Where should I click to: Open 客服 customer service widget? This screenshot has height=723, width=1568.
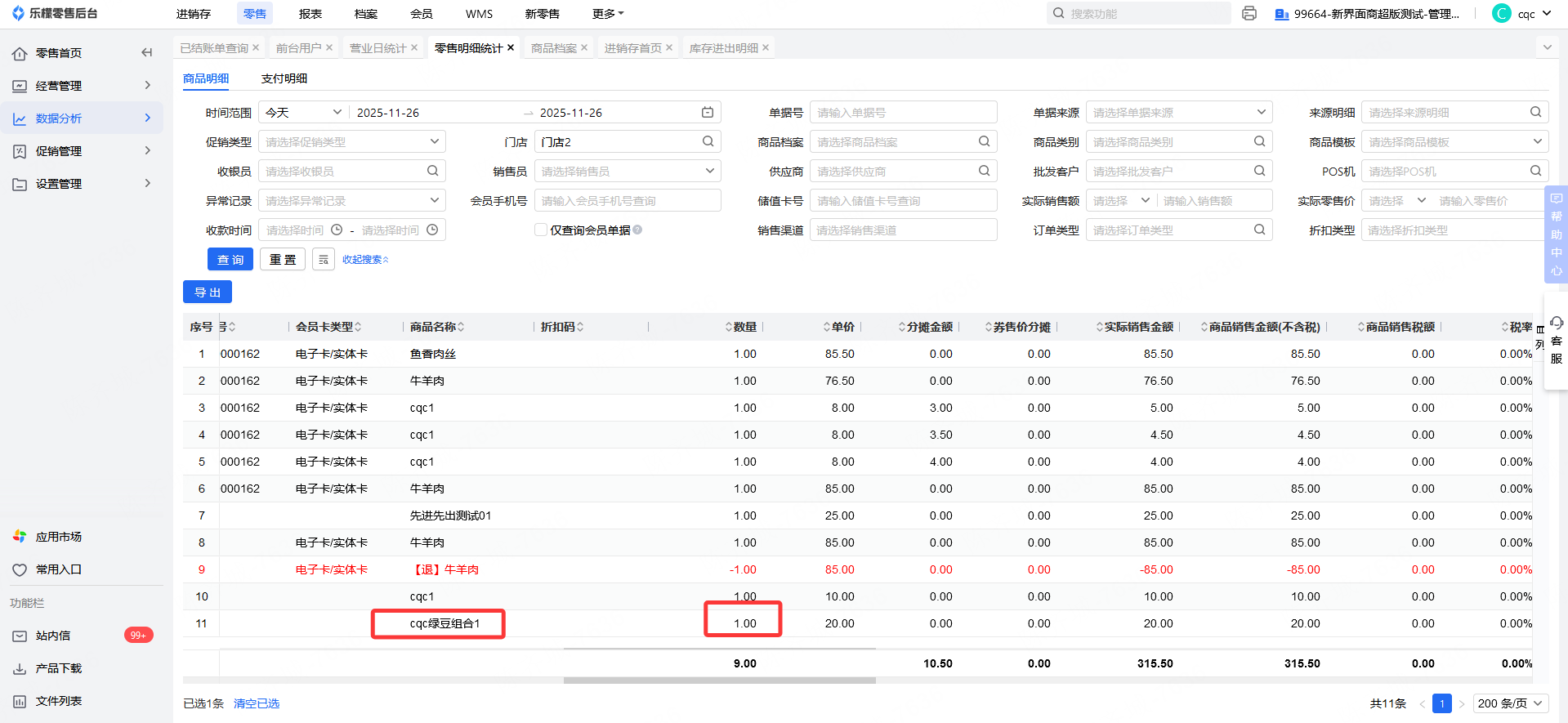point(1557,341)
